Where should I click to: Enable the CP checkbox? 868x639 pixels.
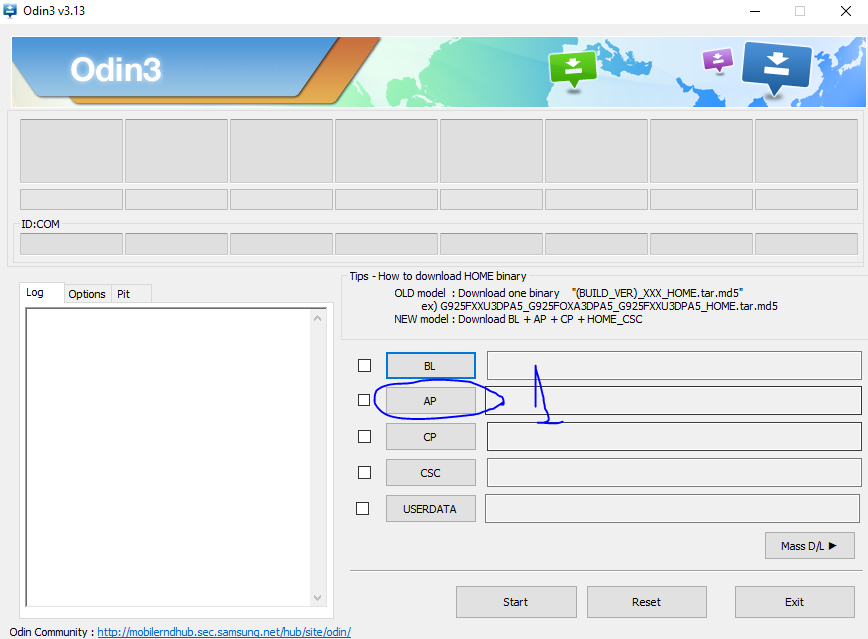364,436
